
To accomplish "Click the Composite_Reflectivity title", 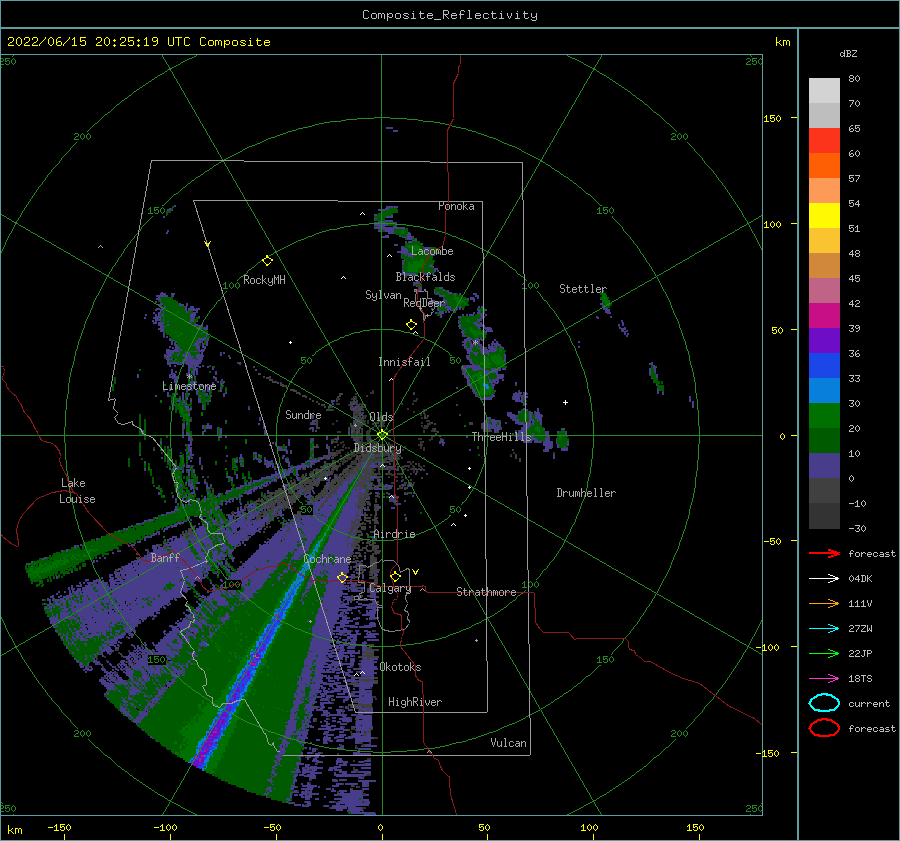I will 449,15.
